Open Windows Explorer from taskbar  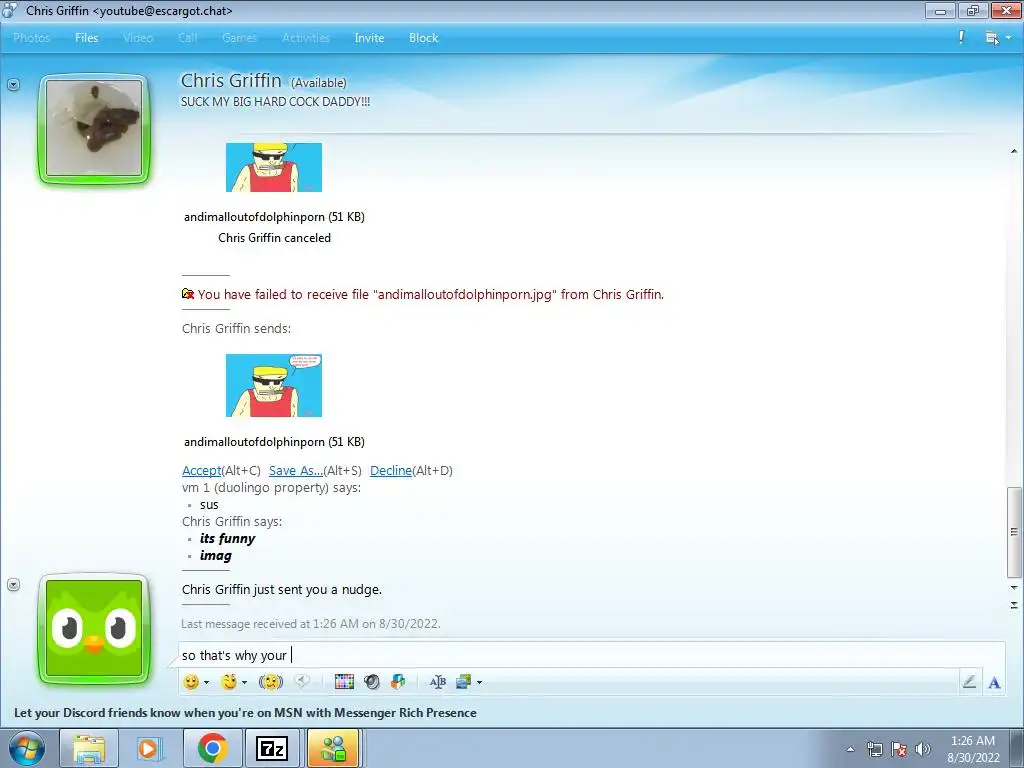pyautogui.click(x=89, y=748)
